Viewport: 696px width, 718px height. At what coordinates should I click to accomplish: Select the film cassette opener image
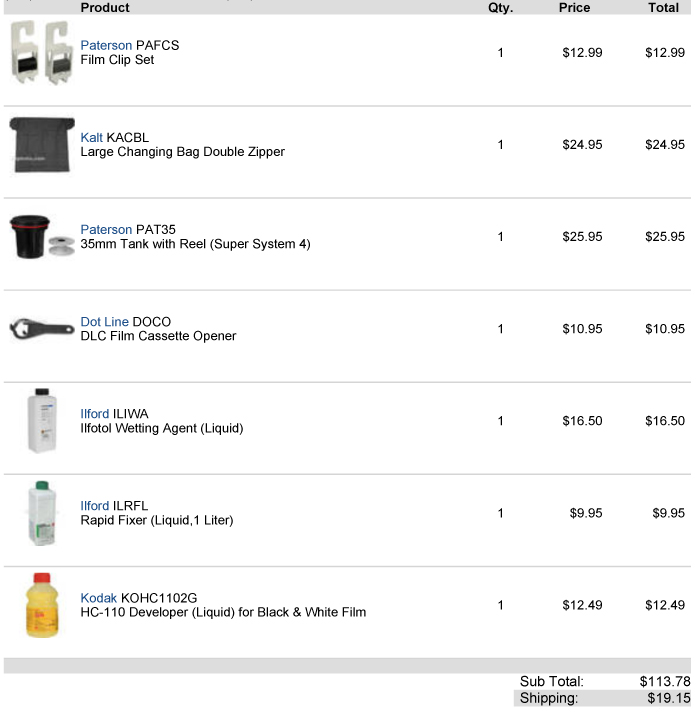click(41, 329)
